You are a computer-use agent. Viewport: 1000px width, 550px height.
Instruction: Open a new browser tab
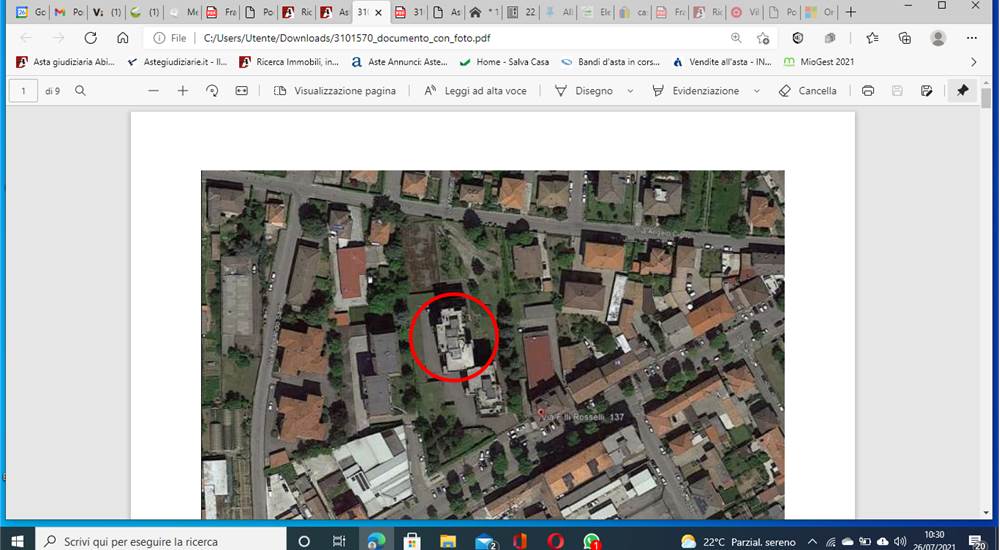pos(850,12)
